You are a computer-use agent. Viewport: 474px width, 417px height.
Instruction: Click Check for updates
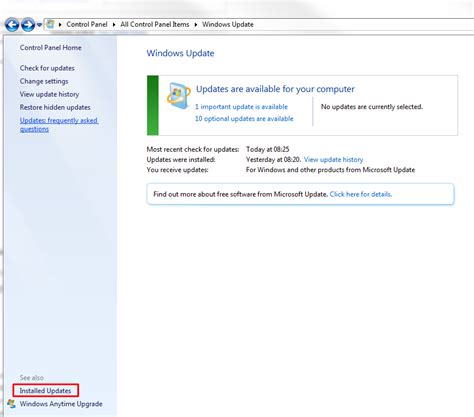tap(47, 68)
